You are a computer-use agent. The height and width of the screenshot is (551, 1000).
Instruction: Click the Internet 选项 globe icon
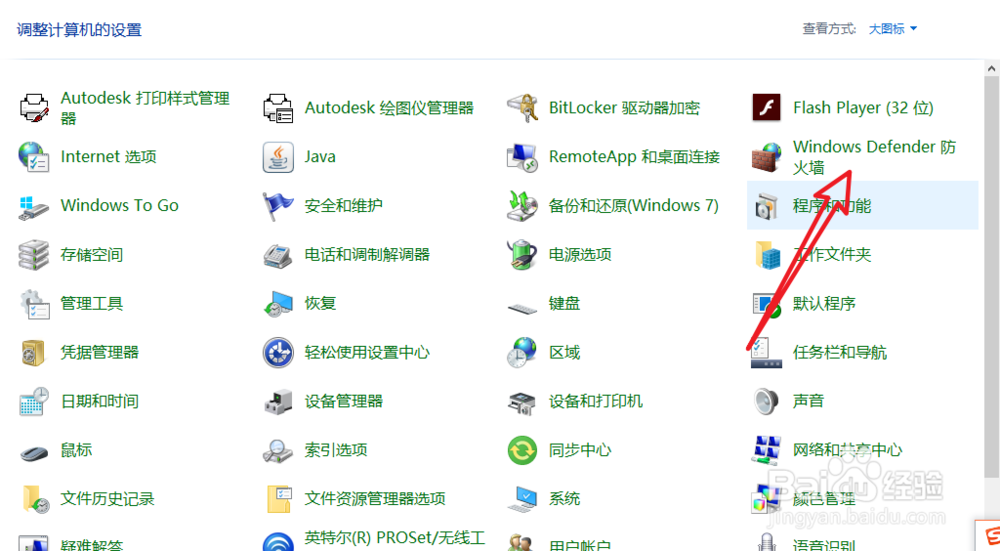(x=34, y=157)
